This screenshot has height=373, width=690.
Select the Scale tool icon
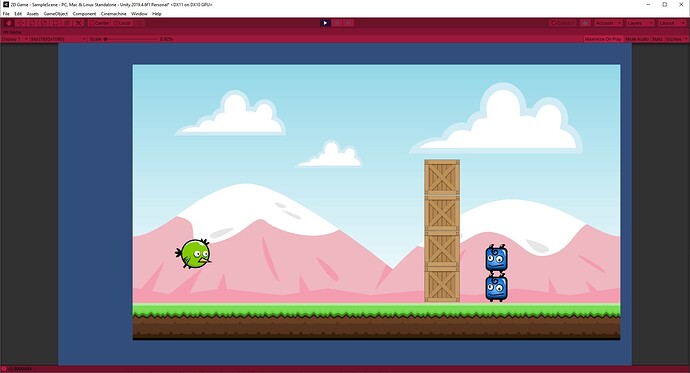[44, 23]
